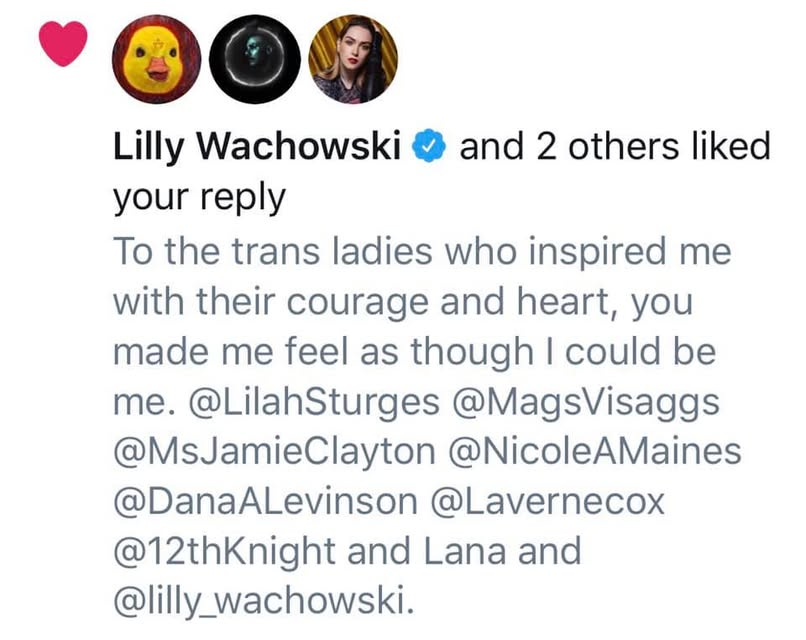The width and height of the screenshot is (806, 640).
Task: Click the "and Lana and" text
Action: coord(464,551)
